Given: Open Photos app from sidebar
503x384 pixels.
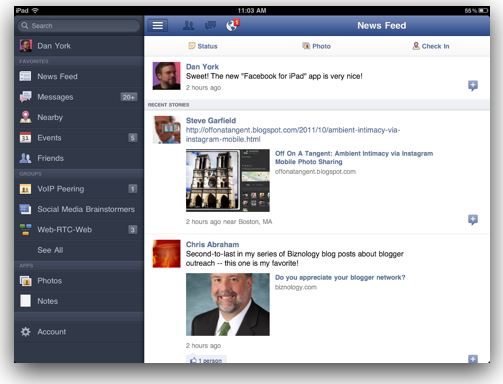Looking at the screenshot, I should coord(79,281).
